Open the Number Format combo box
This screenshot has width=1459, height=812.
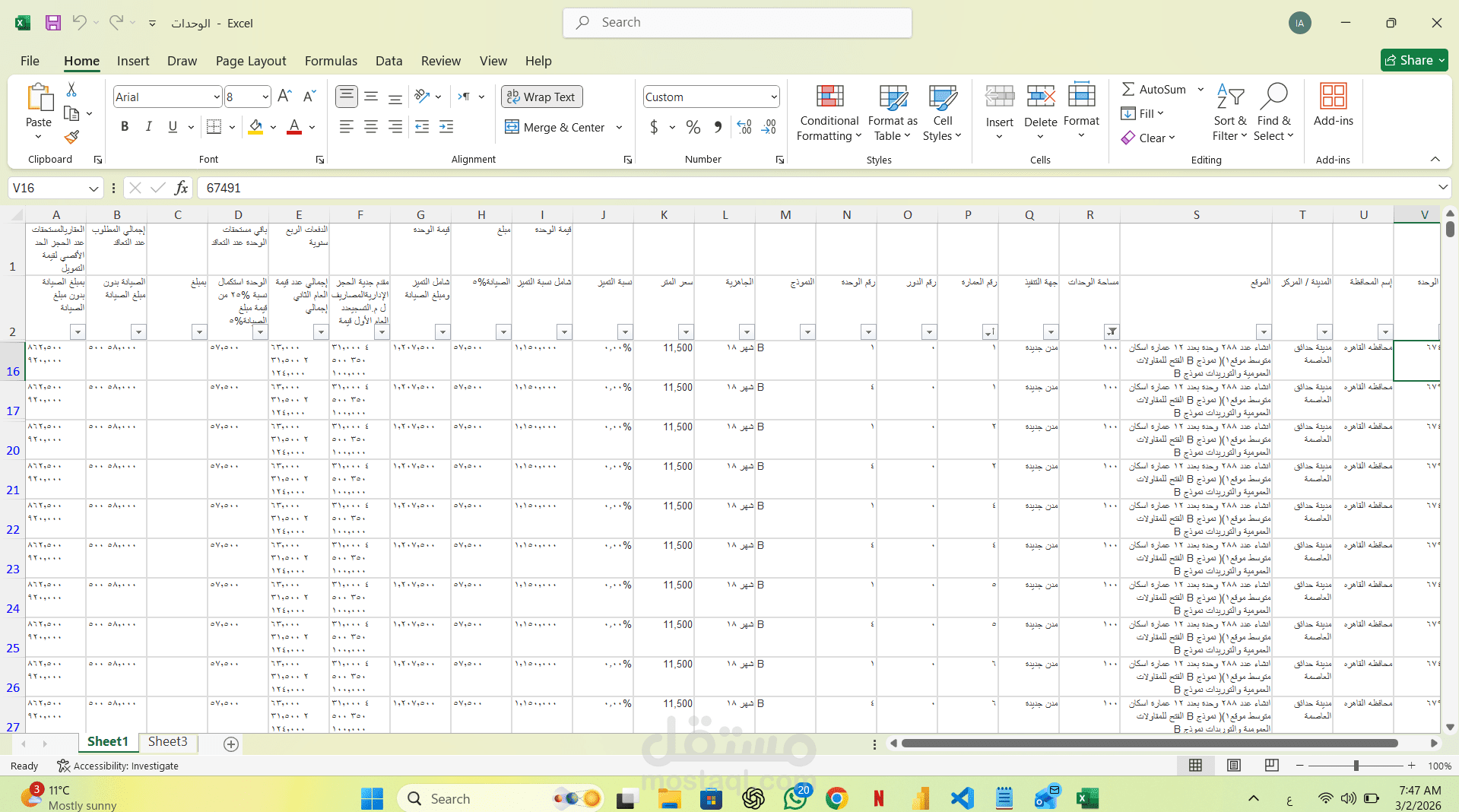(710, 97)
